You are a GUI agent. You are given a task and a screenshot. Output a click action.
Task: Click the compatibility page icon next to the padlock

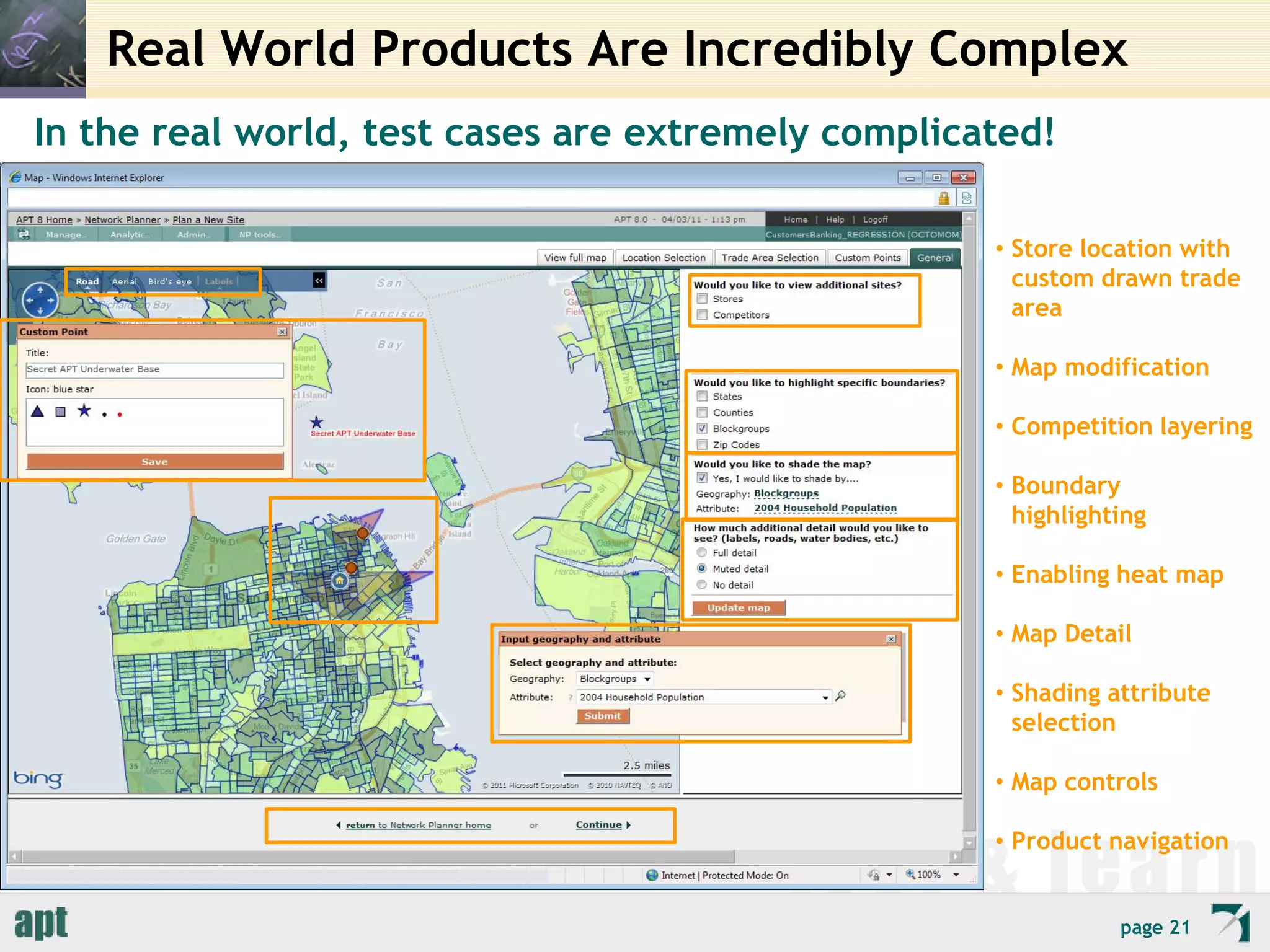[x=966, y=198]
